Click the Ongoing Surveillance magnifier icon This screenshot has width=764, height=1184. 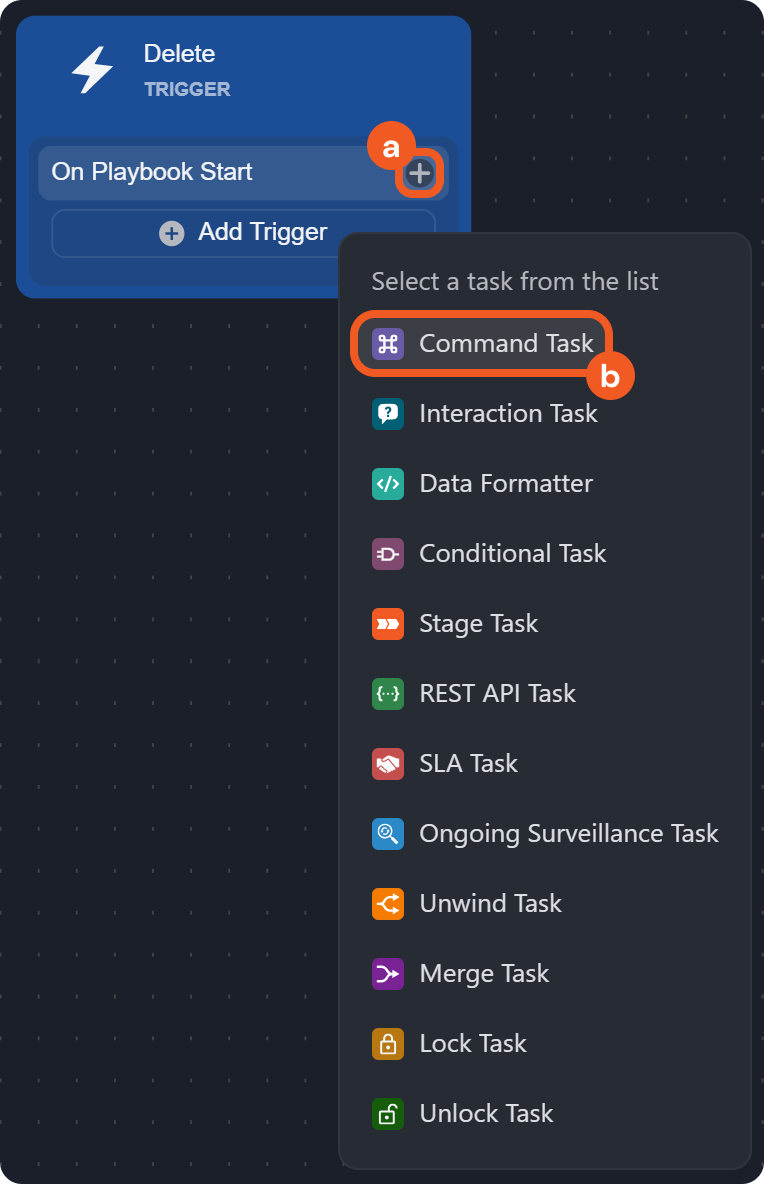click(x=387, y=834)
